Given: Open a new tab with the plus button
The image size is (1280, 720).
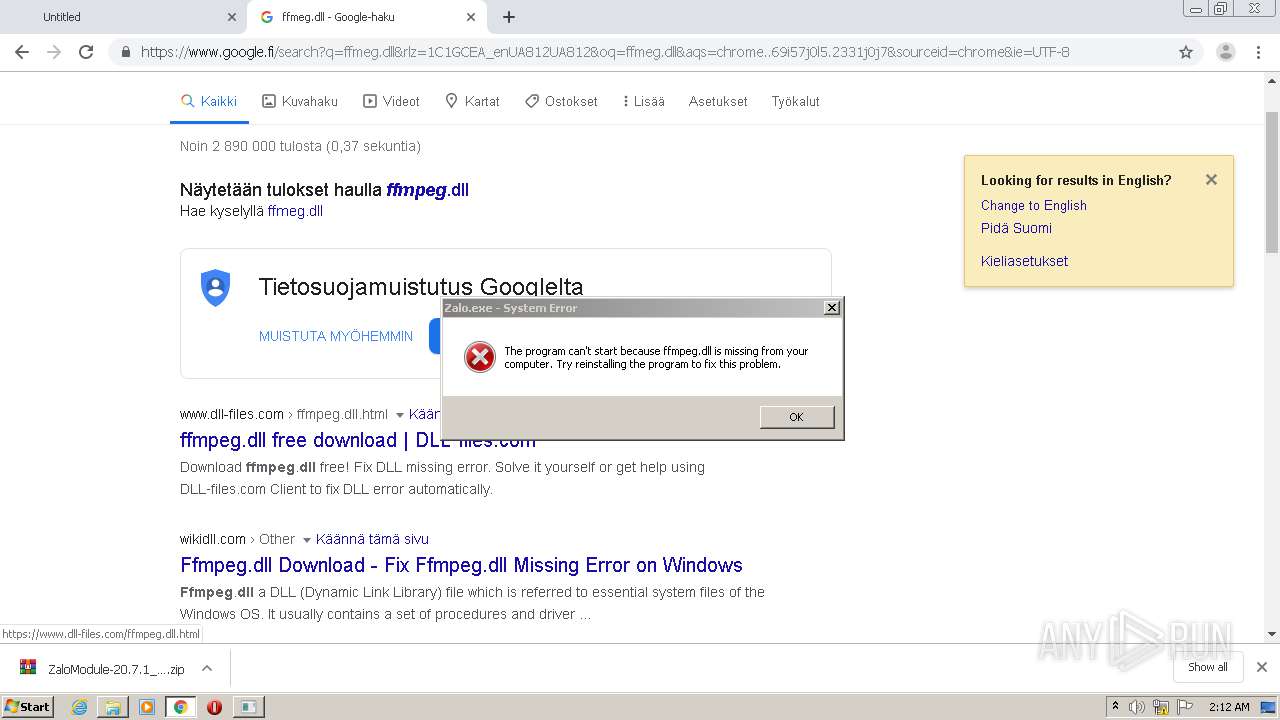Looking at the screenshot, I should click(x=509, y=17).
